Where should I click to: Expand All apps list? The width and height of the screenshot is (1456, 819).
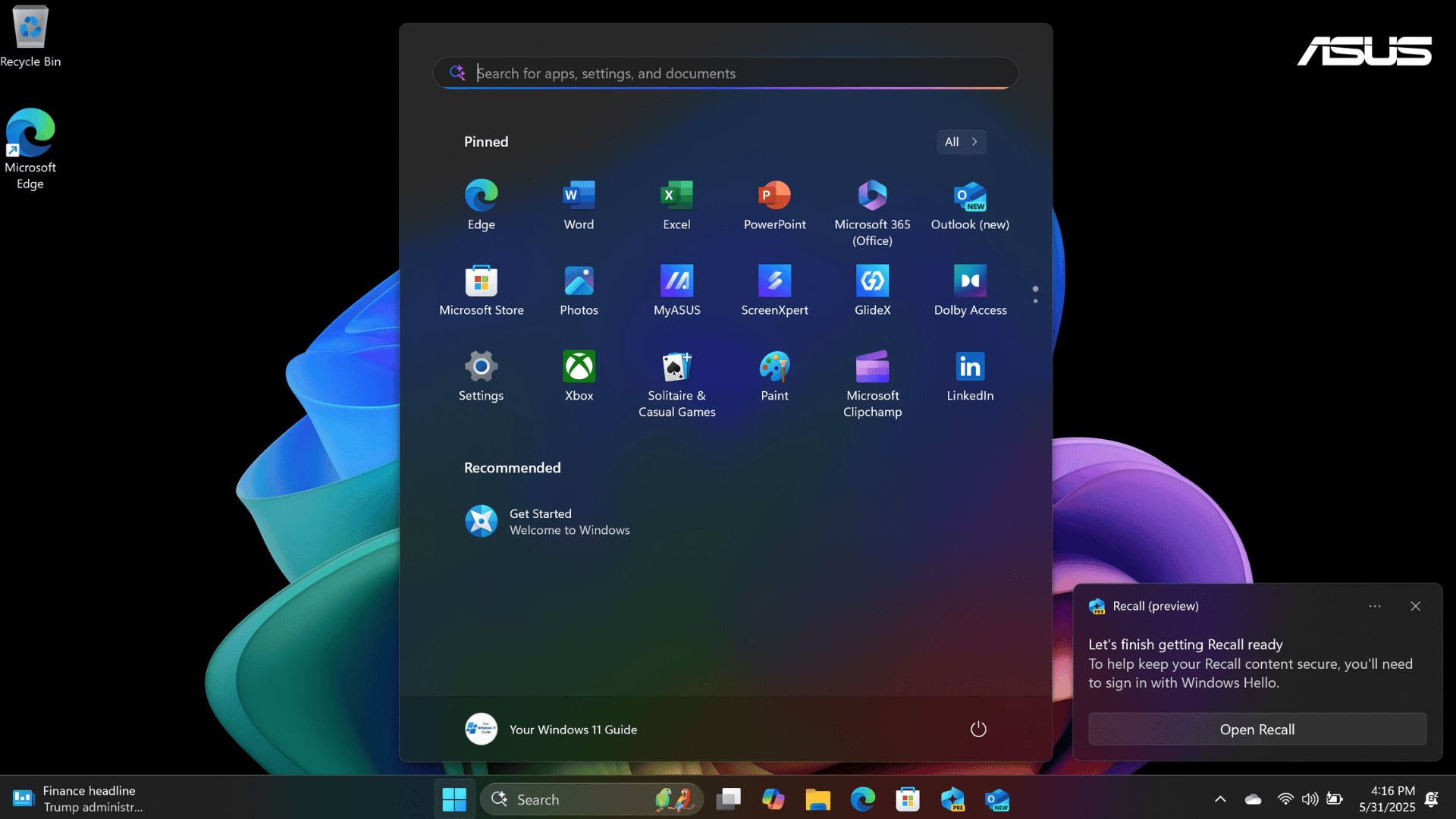(961, 142)
